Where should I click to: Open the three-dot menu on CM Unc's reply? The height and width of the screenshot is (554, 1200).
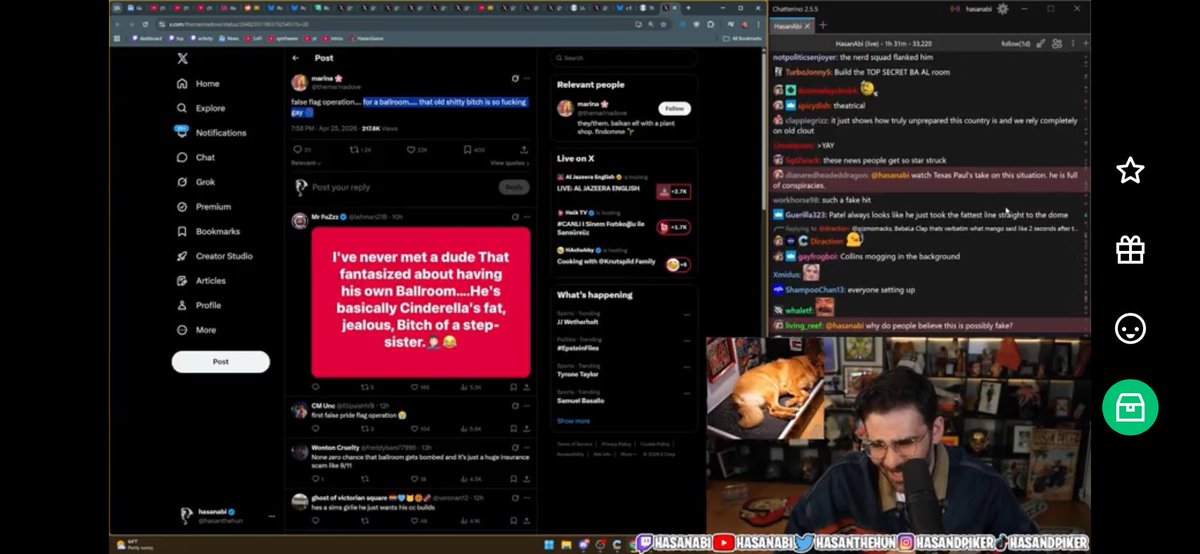click(527, 405)
